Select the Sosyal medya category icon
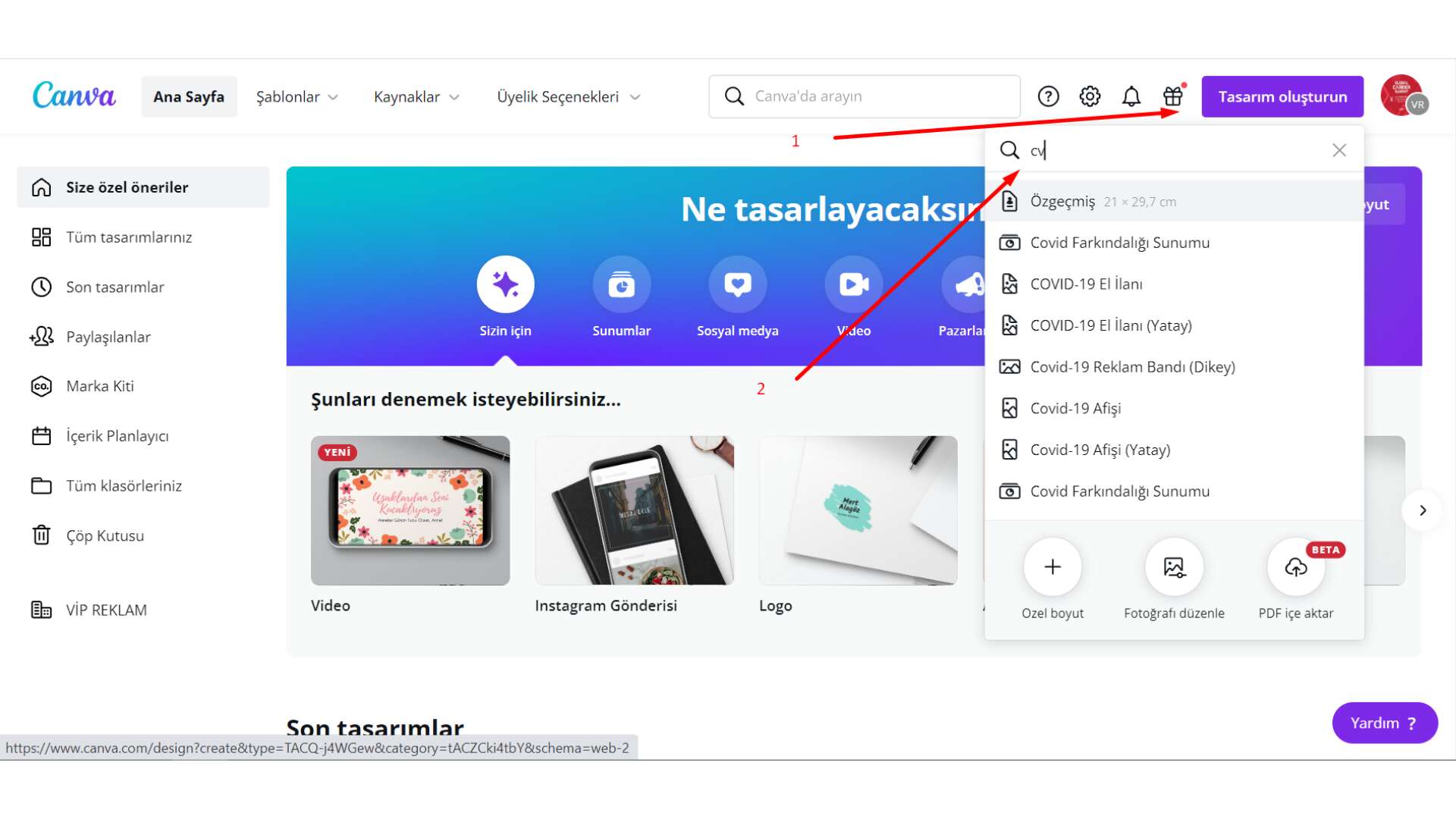 click(737, 284)
